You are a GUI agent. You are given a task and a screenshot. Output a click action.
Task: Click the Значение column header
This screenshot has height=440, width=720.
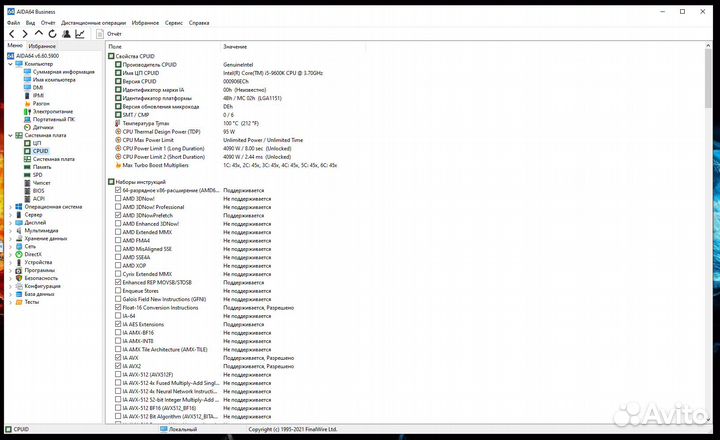pyautogui.click(x=293, y=47)
